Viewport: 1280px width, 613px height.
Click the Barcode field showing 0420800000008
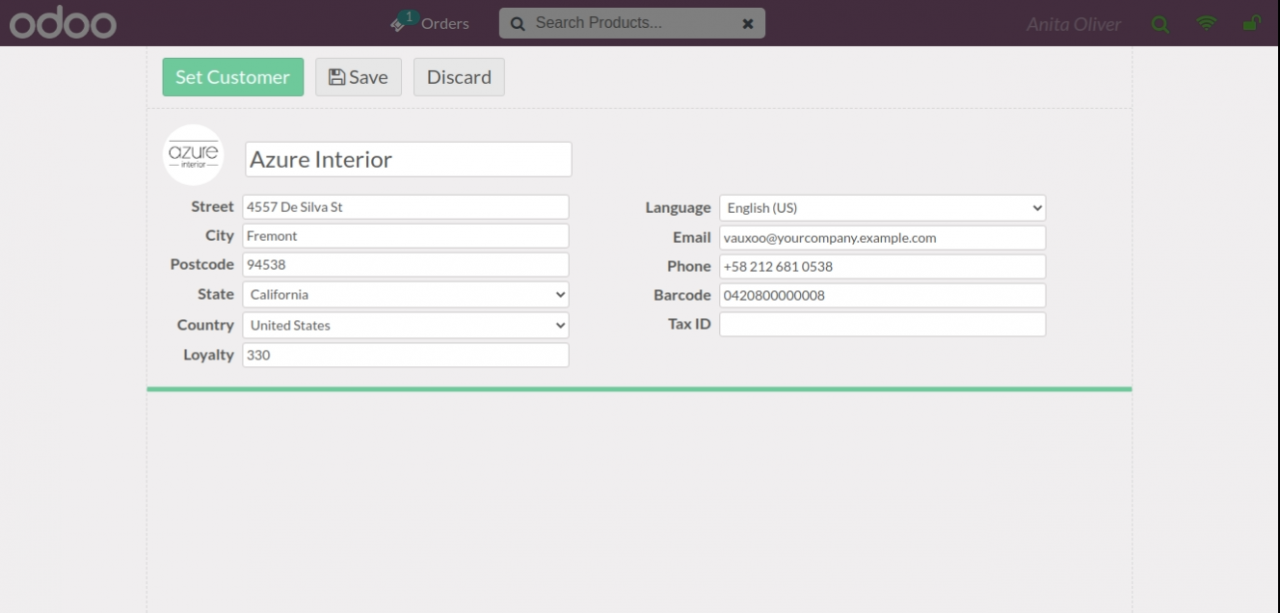pyautogui.click(x=882, y=295)
